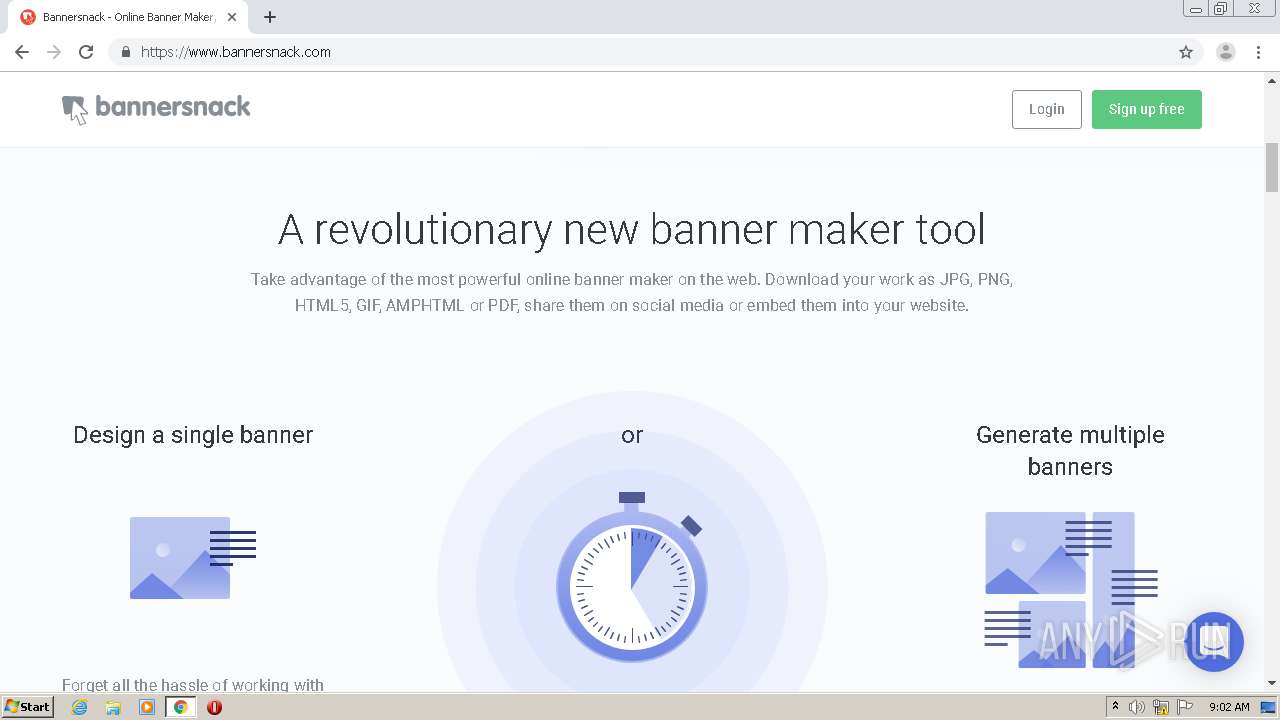Close the Bannersnack tab

231,17
